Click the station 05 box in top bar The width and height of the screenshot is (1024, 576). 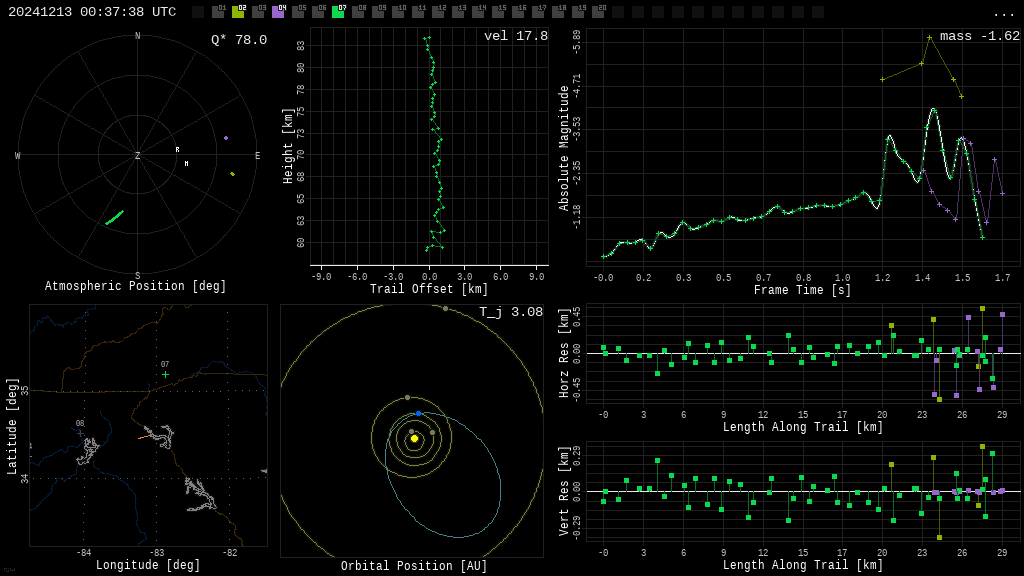coord(298,12)
